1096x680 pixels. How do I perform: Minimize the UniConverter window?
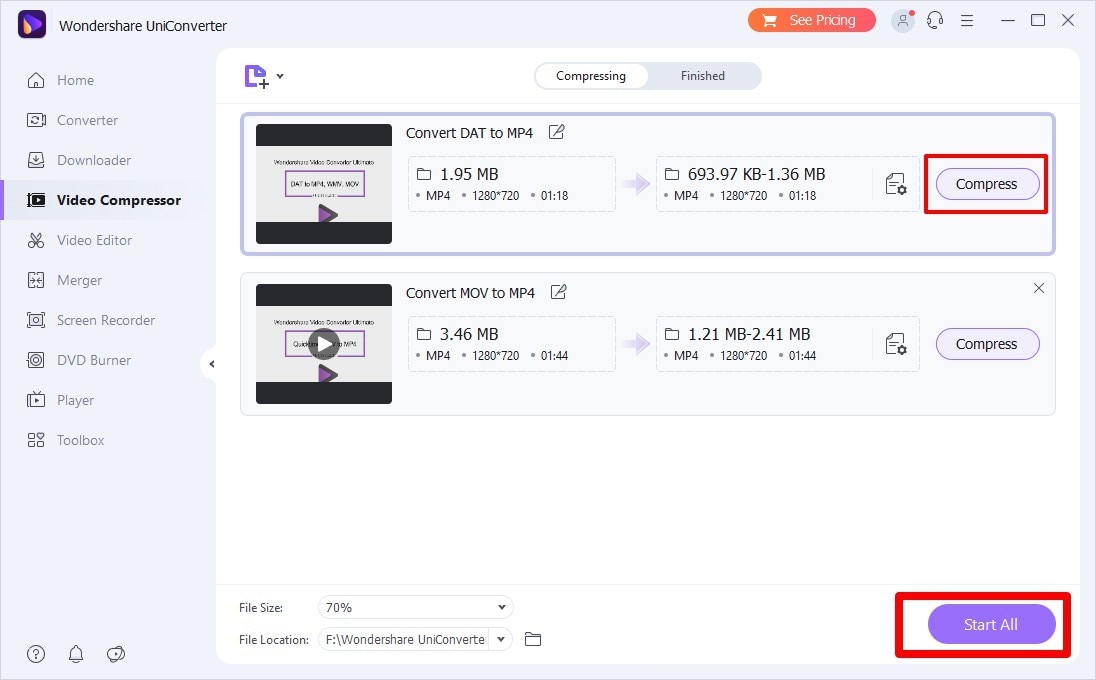click(1007, 20)
